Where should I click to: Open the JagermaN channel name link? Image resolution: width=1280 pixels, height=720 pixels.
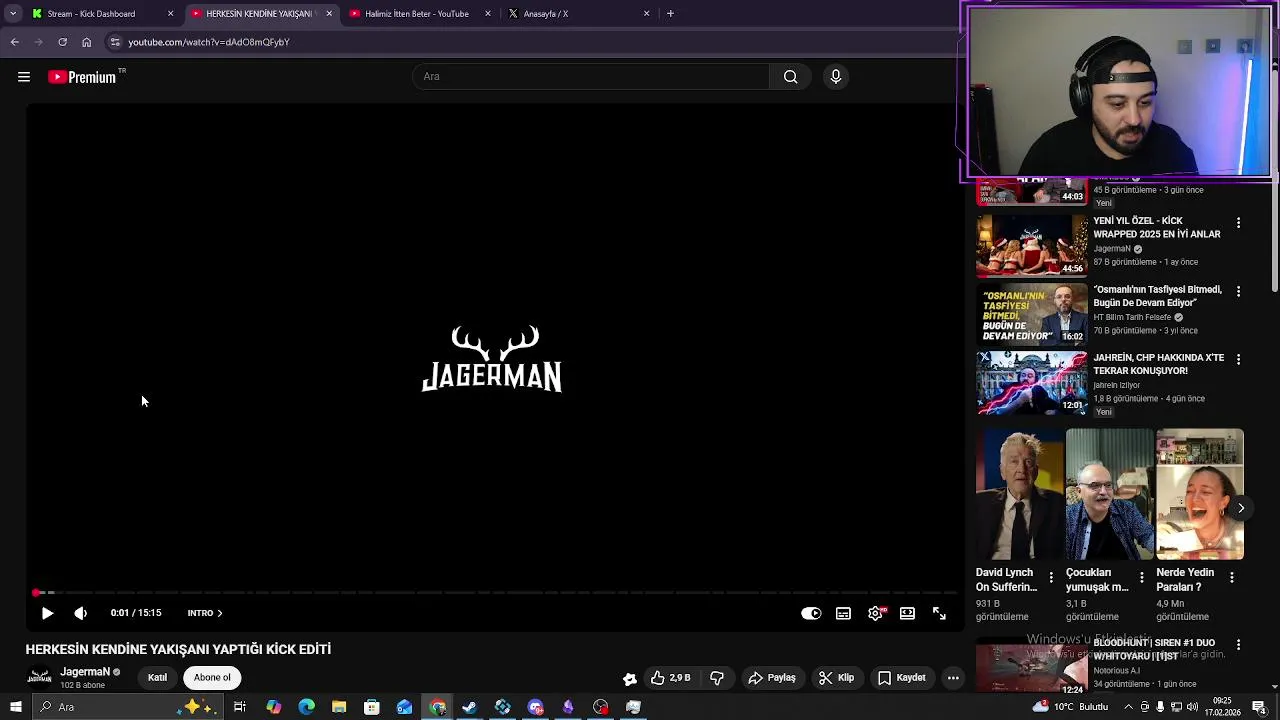(x=85, y=672)
